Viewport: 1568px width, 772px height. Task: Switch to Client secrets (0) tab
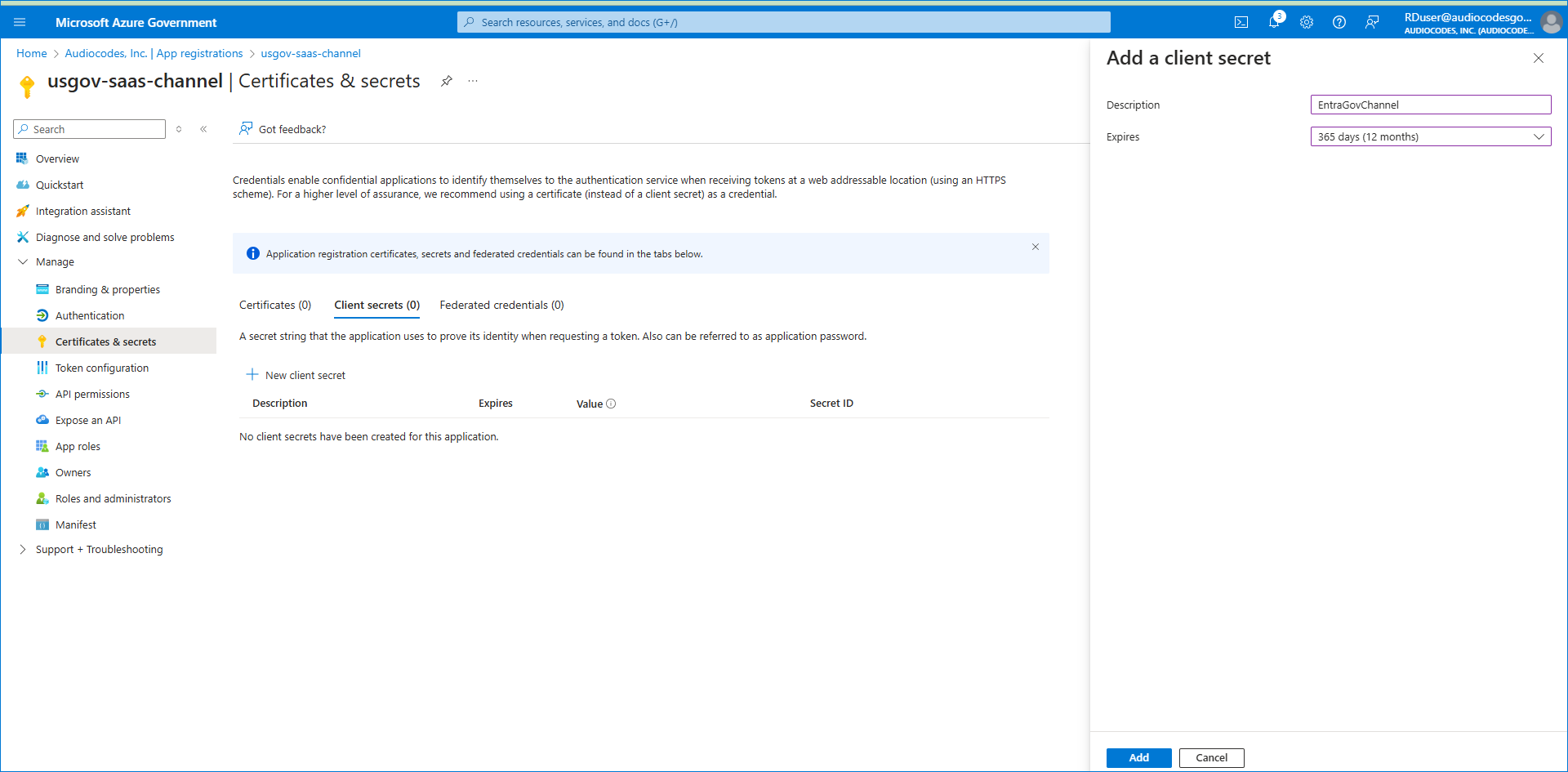point(376,305)
